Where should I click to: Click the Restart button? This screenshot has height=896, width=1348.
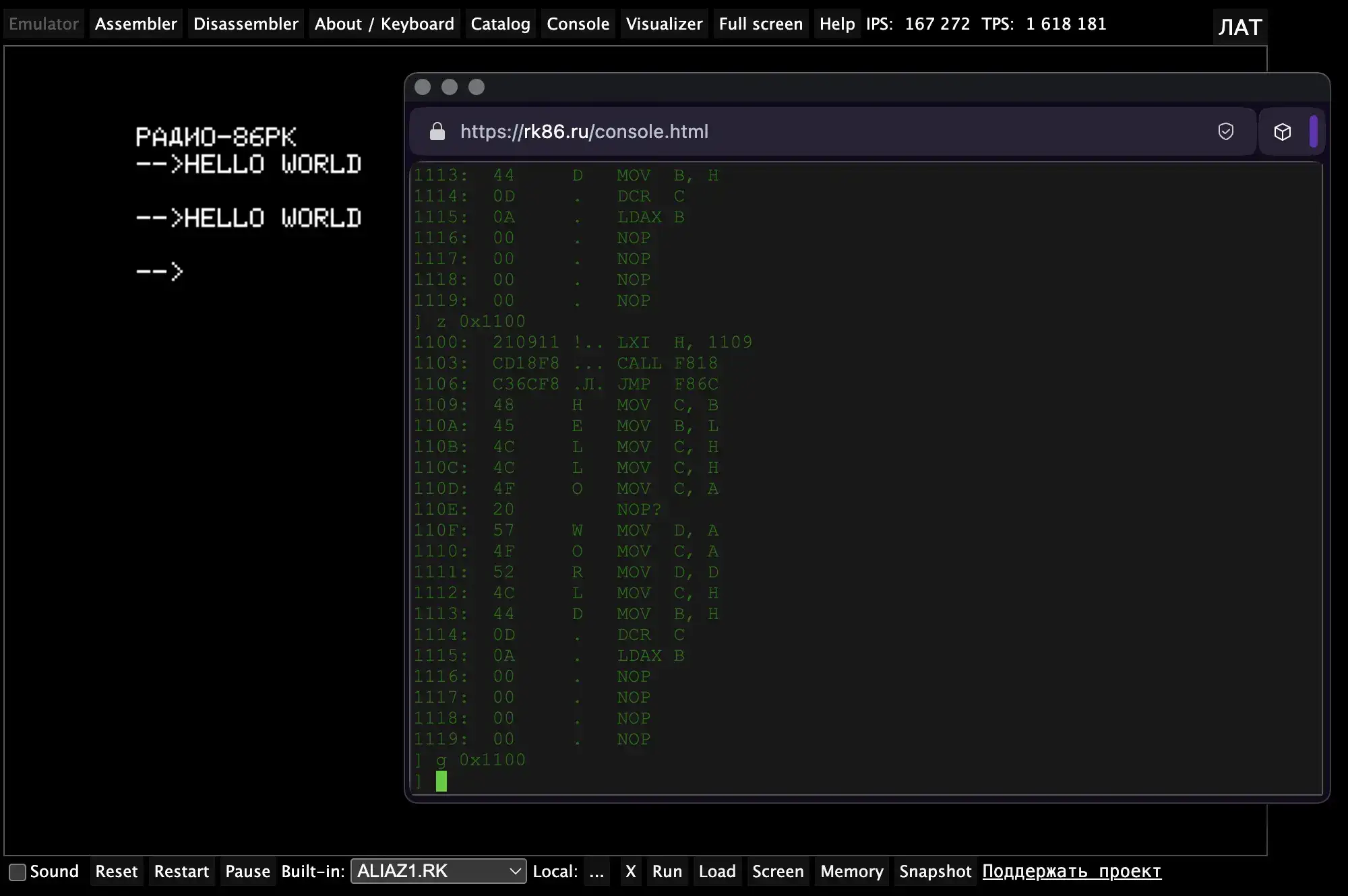[x=182, y=871]
